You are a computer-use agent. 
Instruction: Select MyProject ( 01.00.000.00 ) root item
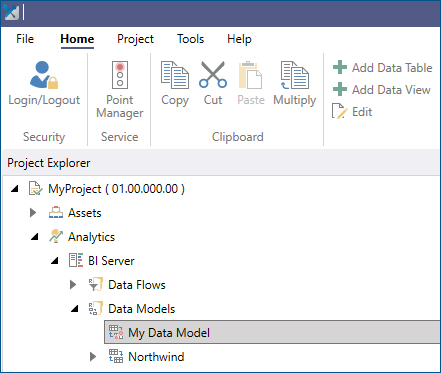coord(116,189)
